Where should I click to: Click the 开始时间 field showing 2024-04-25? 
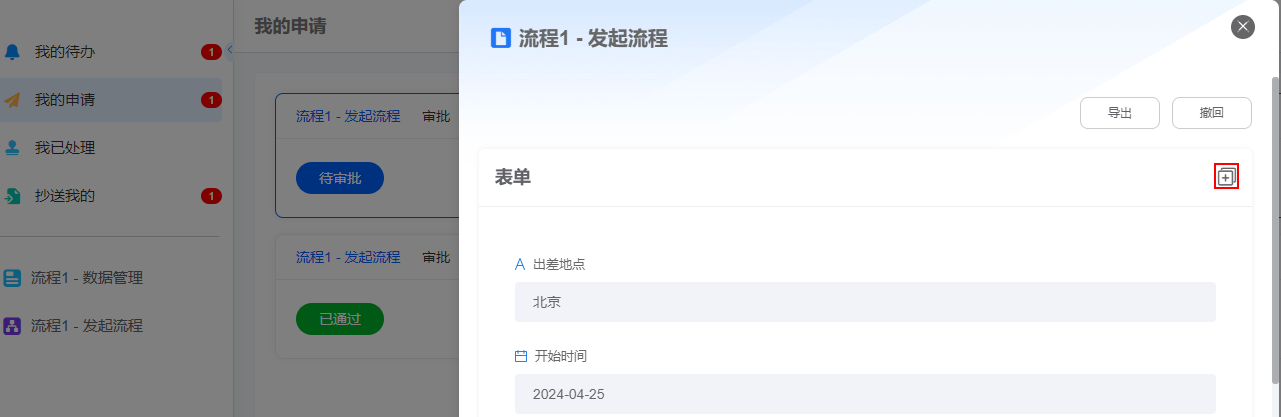coord(865,394)
